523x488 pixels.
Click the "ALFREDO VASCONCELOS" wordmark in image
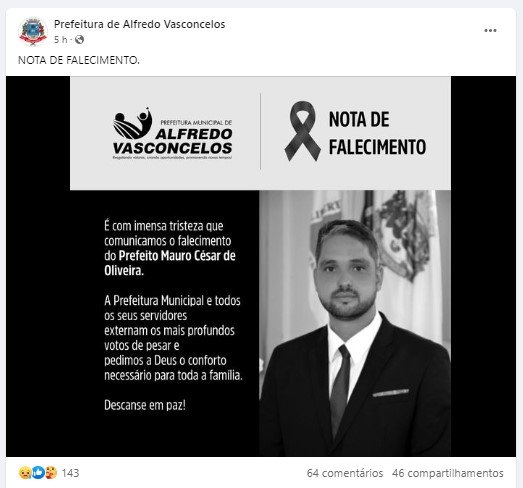point(172,141)
